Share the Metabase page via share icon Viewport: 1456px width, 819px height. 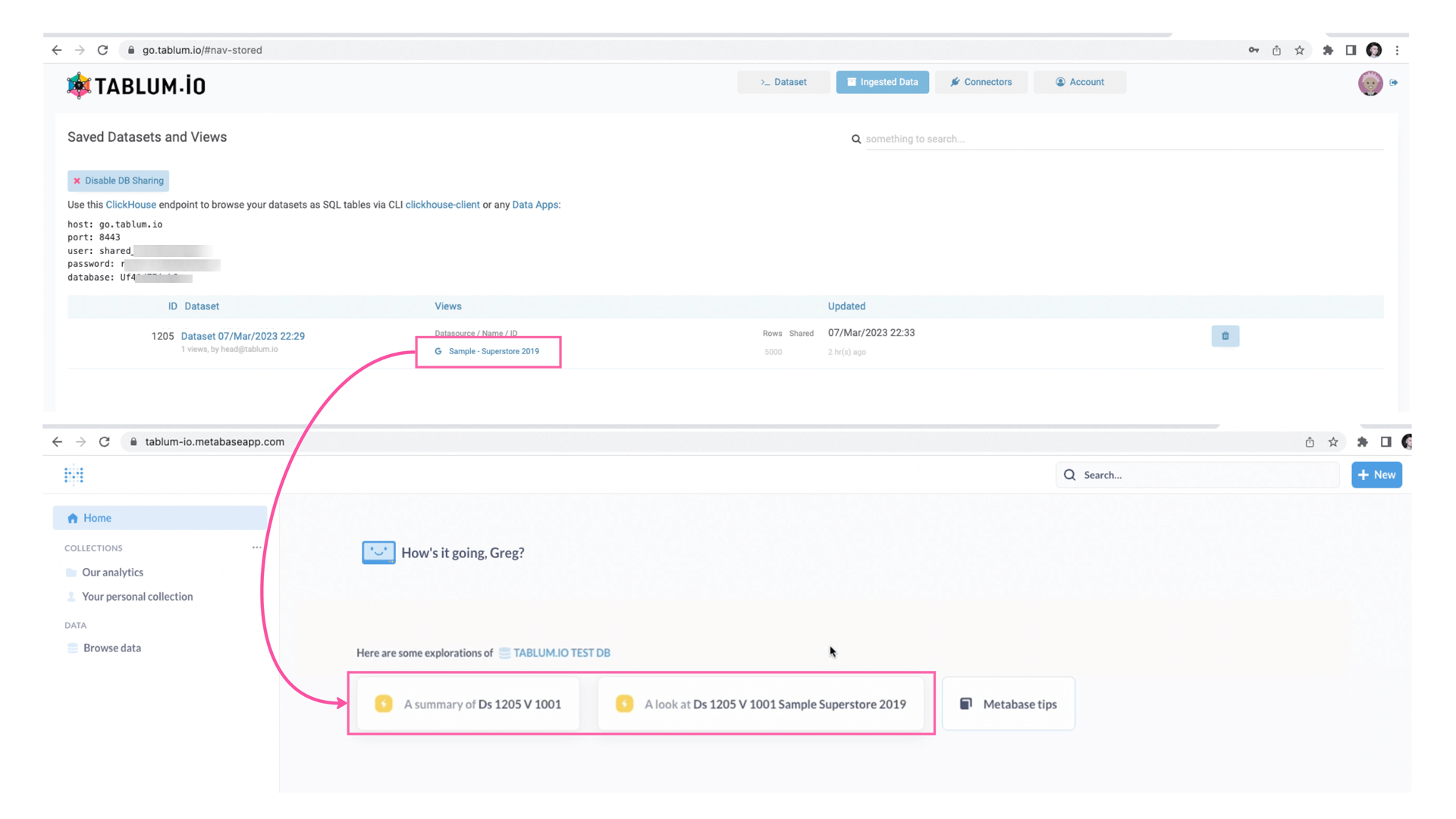(1310, 442)
